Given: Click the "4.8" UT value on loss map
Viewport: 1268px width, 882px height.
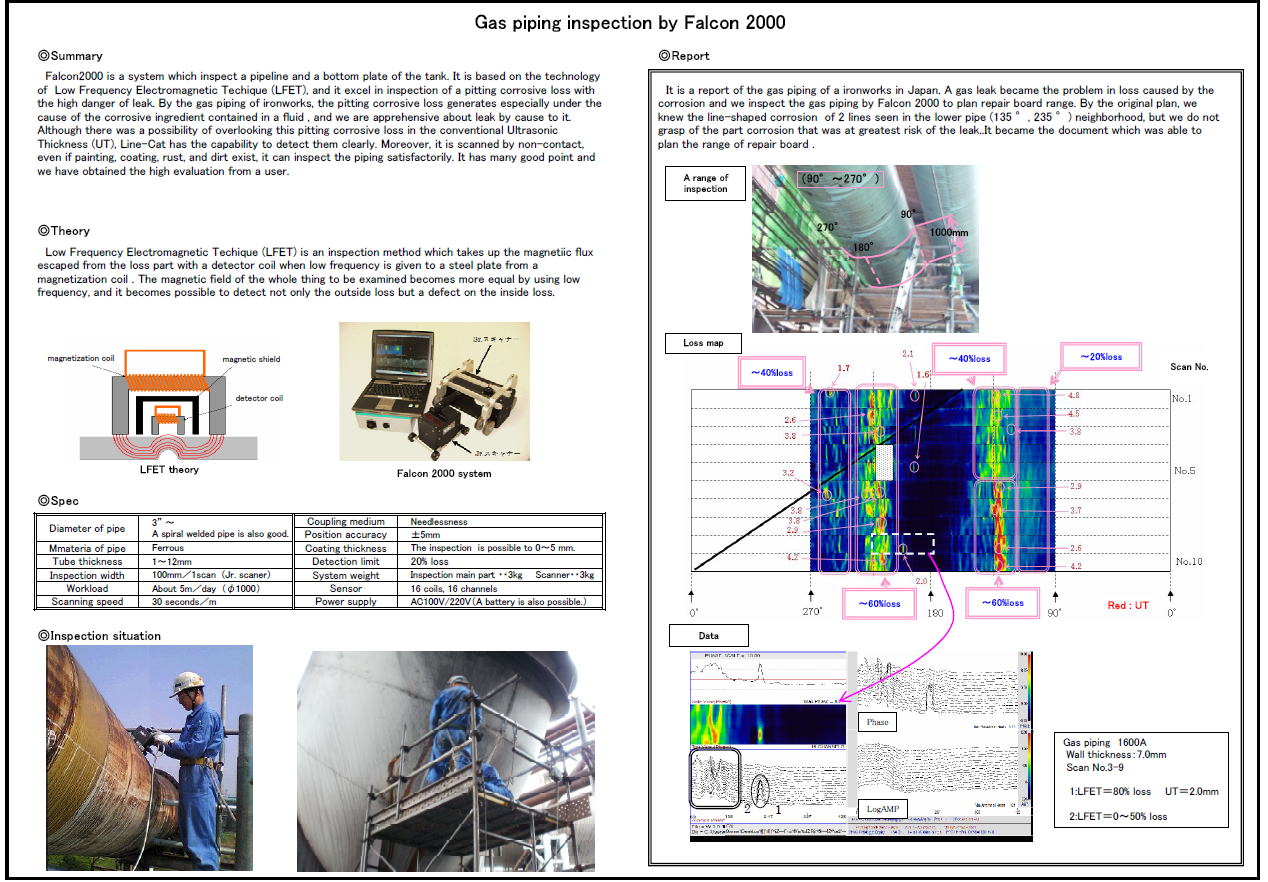Looking at the screenshot, I should 1074,396.
